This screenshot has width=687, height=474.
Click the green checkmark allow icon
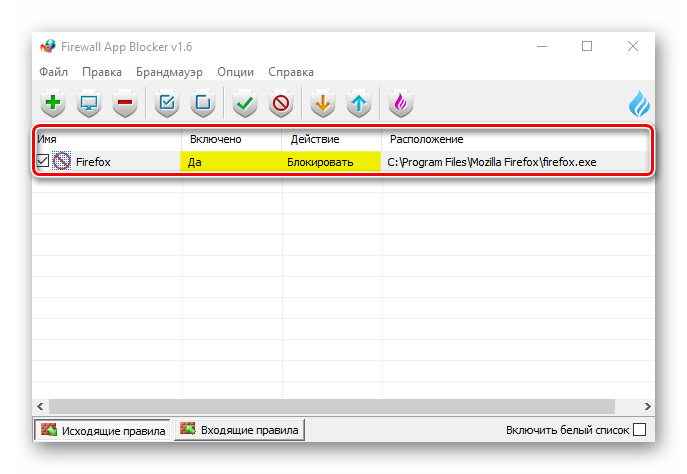[245, 103]
